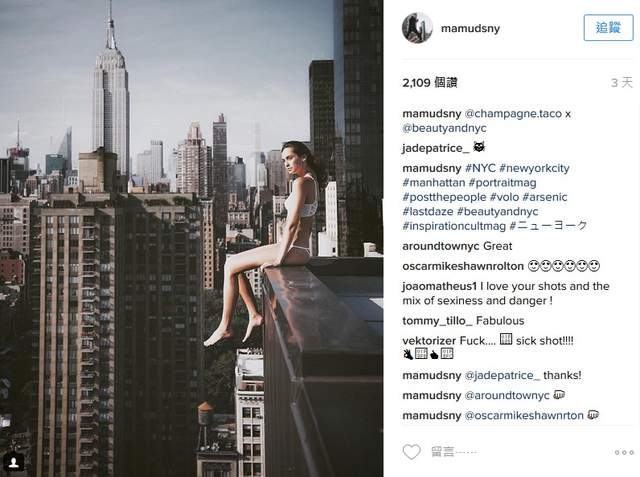Open the #NYC hashtag

point(480,168)
